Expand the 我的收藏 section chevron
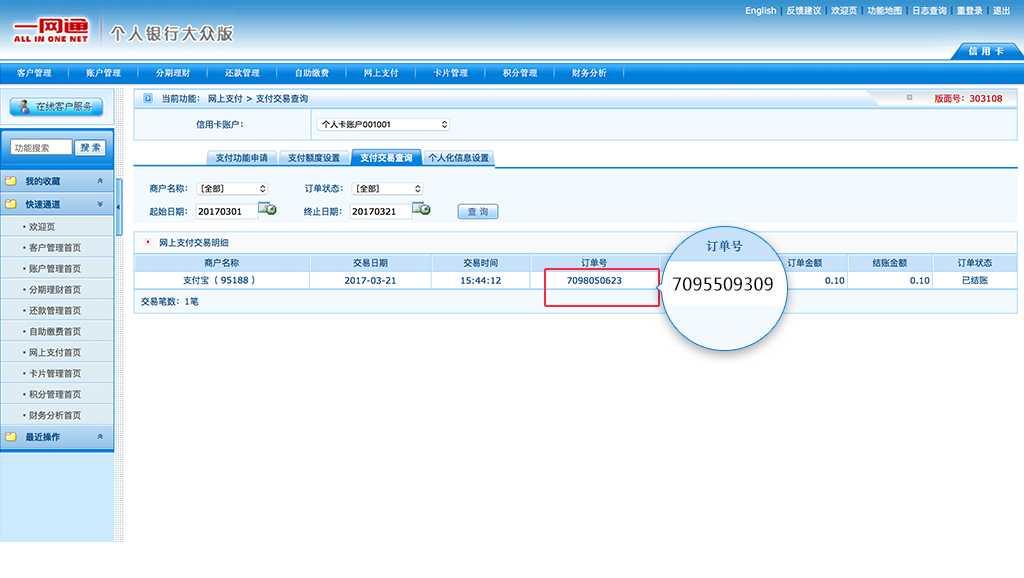Viewport: 1024px width, 578px height. tap(99, 182)
